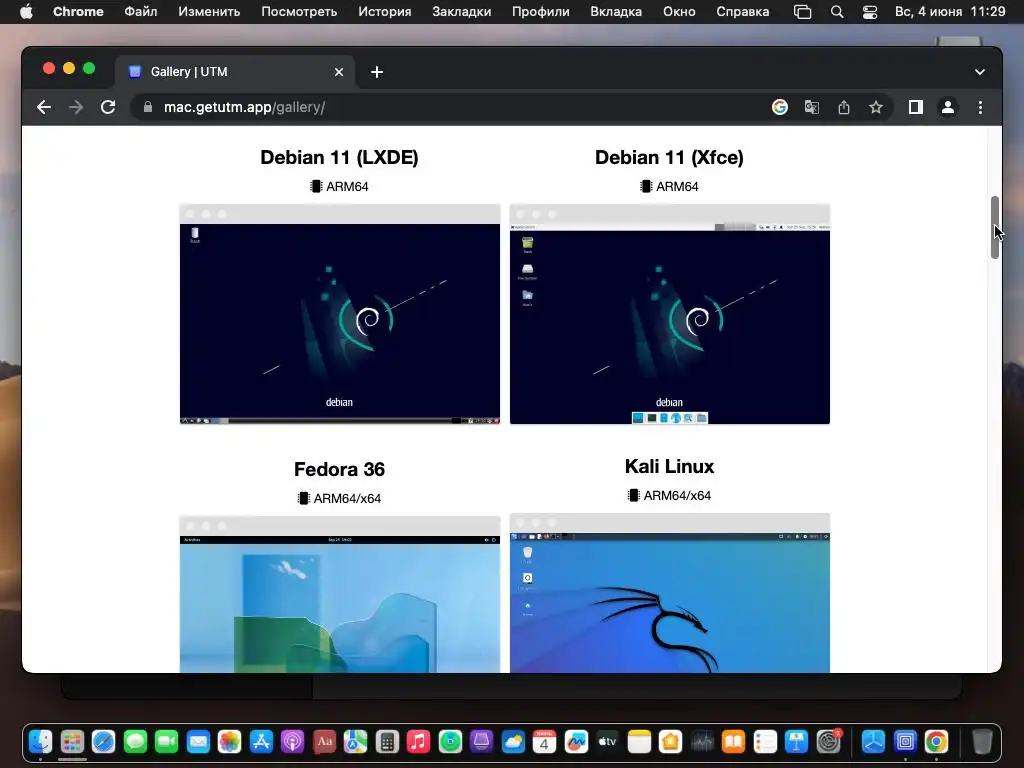Open Podcasts from the Dock

coord(293,741)
